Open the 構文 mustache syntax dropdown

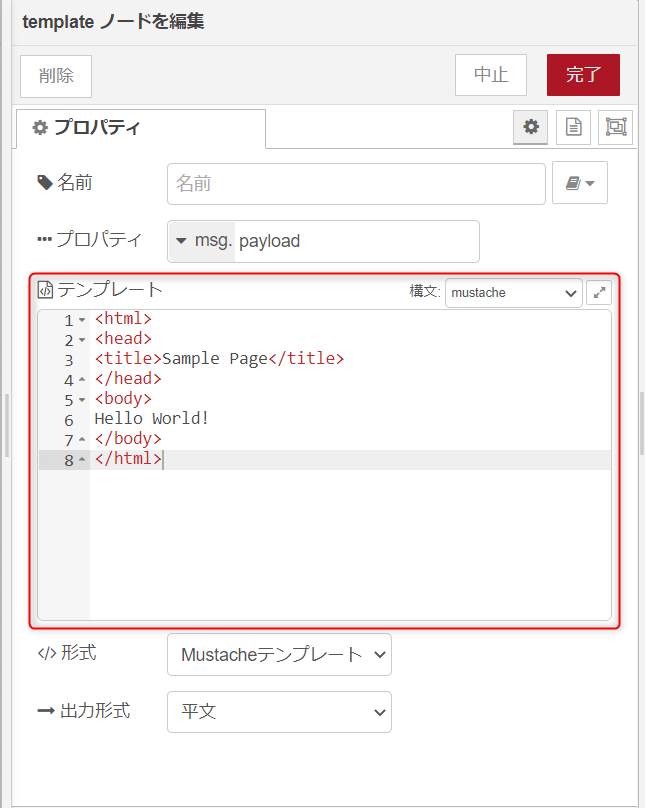click(x=514, y=293)
